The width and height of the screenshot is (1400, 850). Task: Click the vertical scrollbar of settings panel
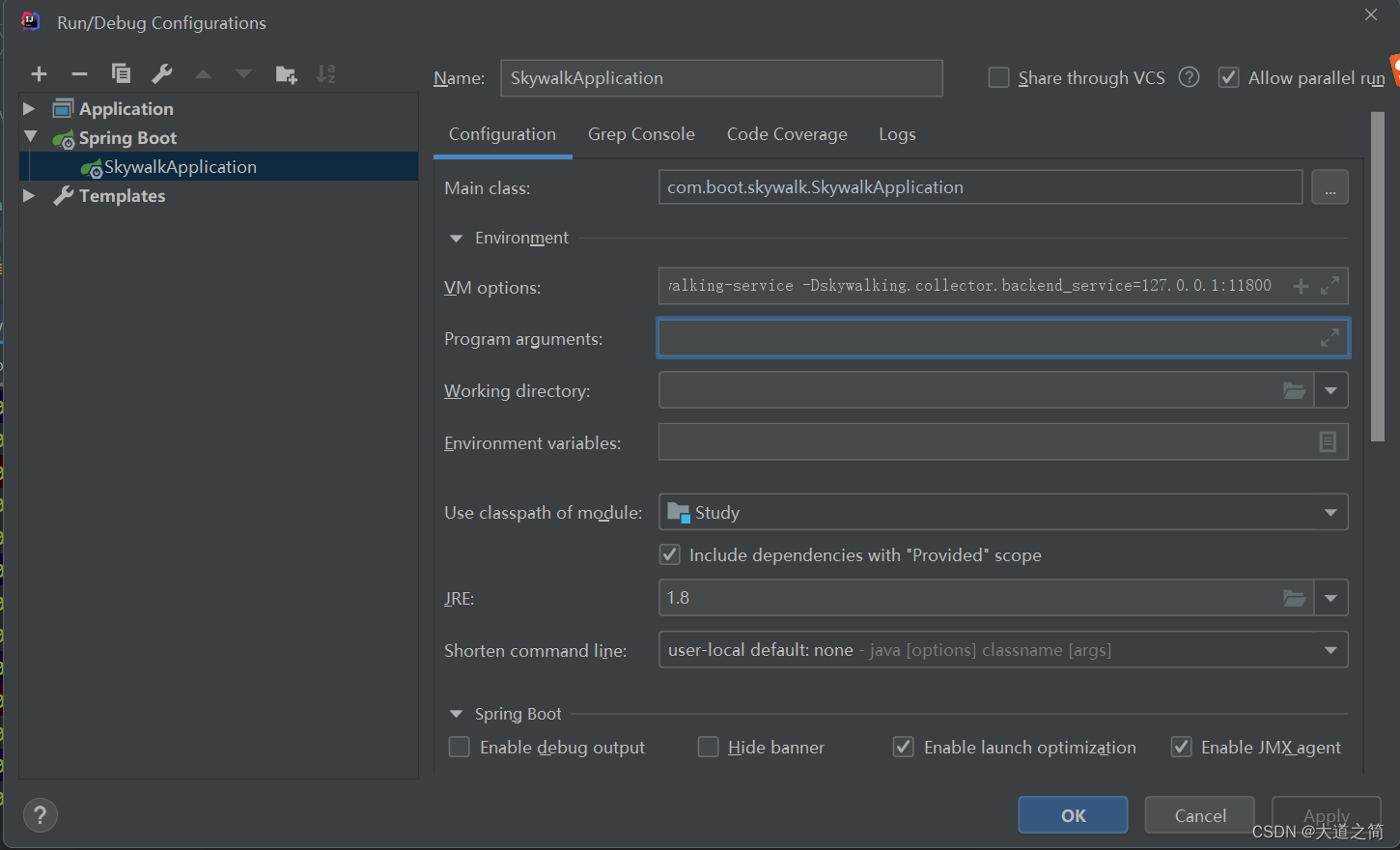[1378, 276]
